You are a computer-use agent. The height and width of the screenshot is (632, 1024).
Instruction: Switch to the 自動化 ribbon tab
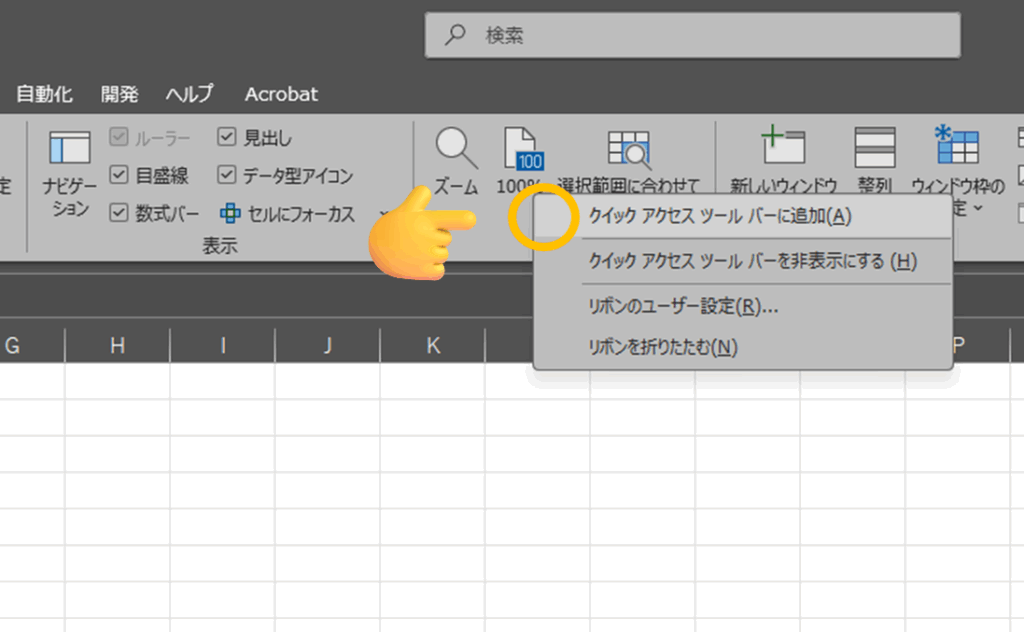click(x=44, y=94)
